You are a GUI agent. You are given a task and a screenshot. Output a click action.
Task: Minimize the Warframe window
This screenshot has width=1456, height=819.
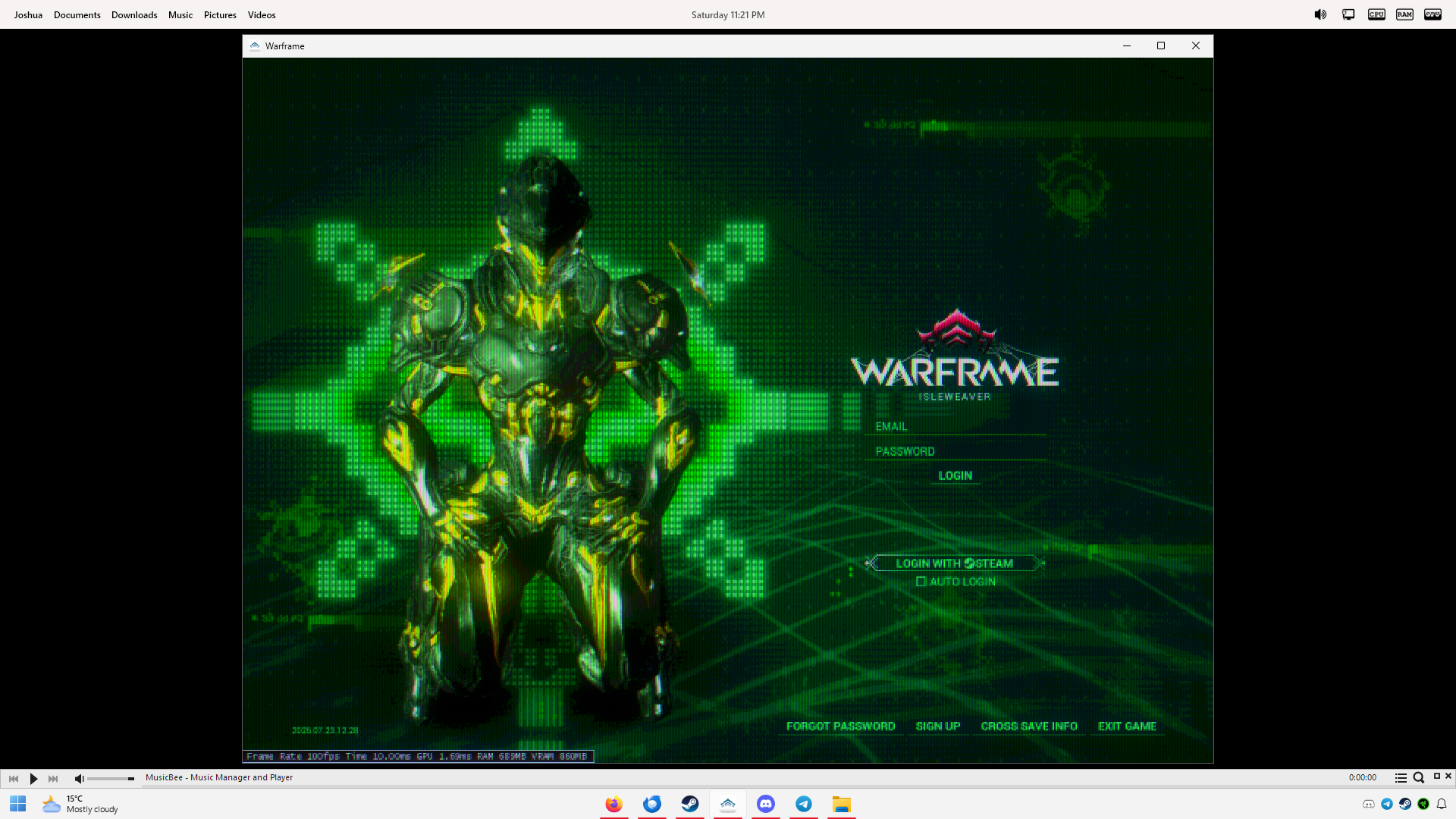tap(1127, 46)
